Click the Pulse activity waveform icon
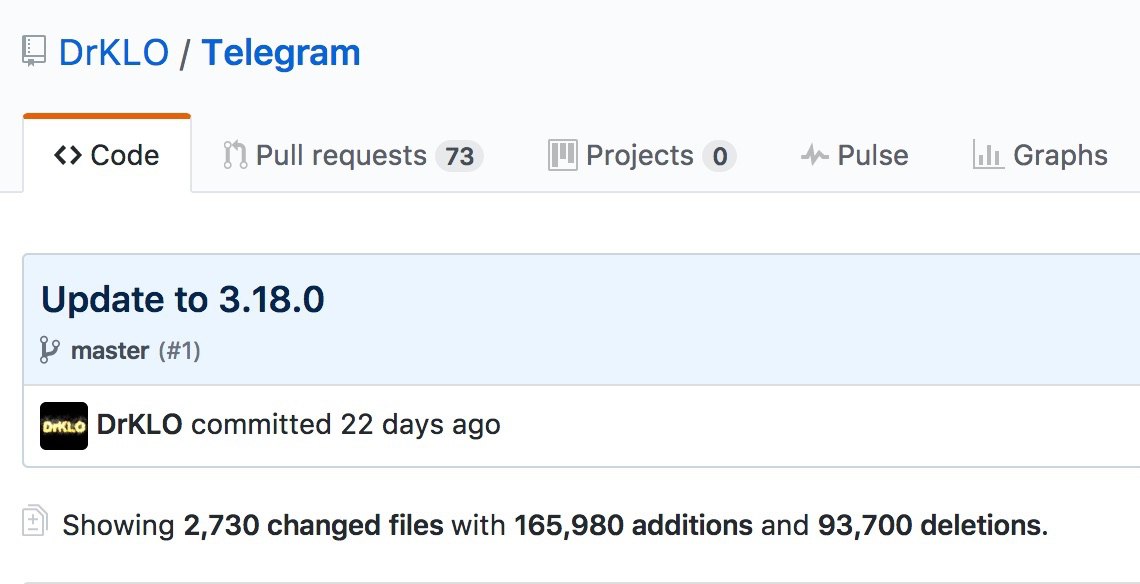The image size is (1140, 584). [x=814, y=156]
